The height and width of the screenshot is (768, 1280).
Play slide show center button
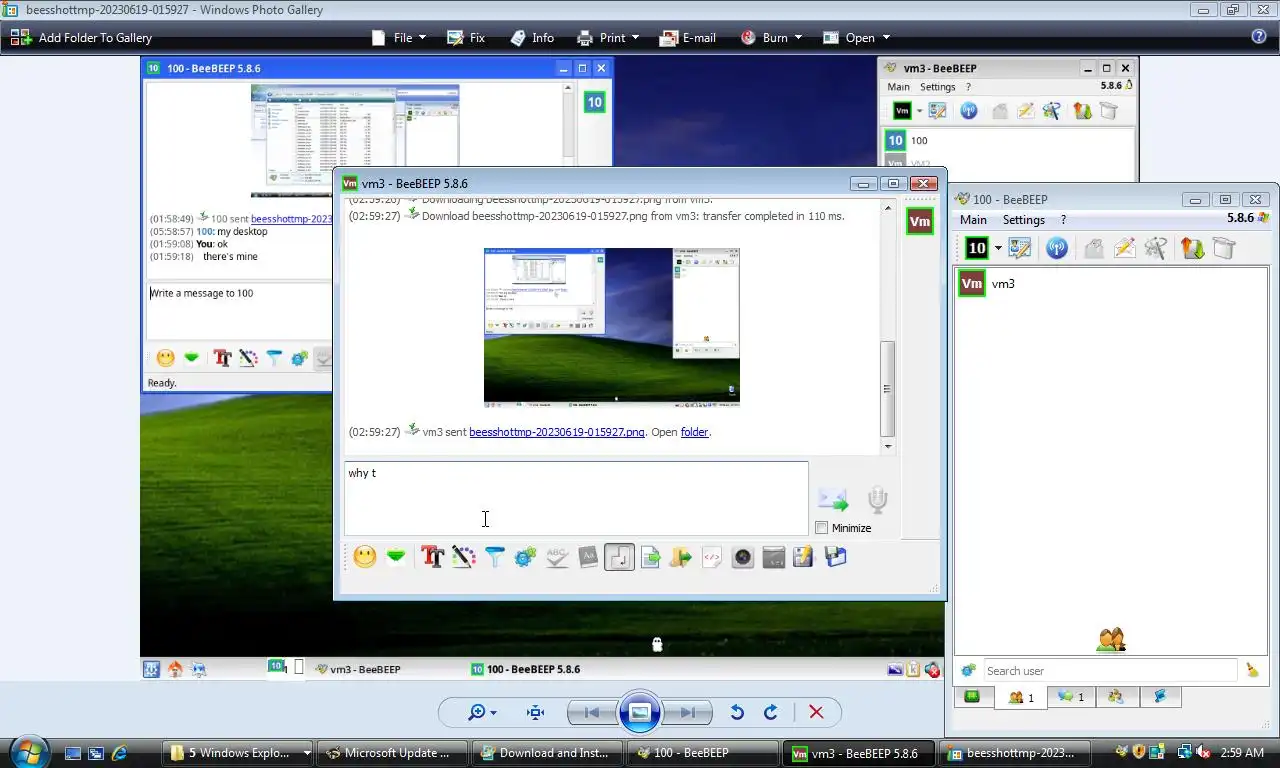click(x=639, y=712)
